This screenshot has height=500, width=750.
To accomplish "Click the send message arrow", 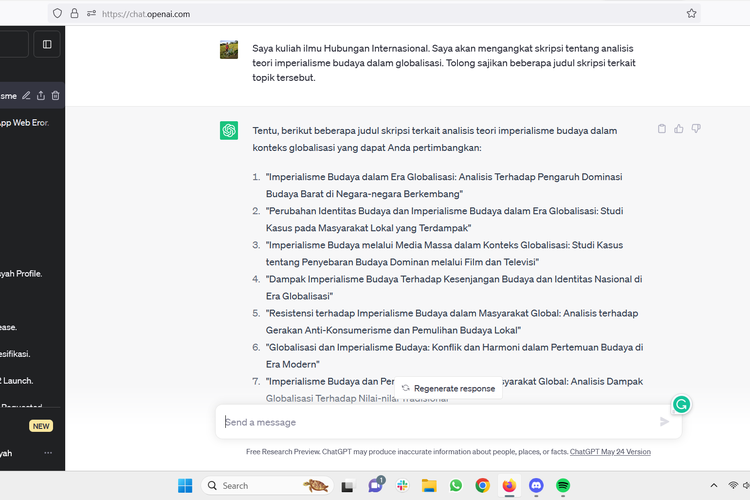I will coord(664,422).
